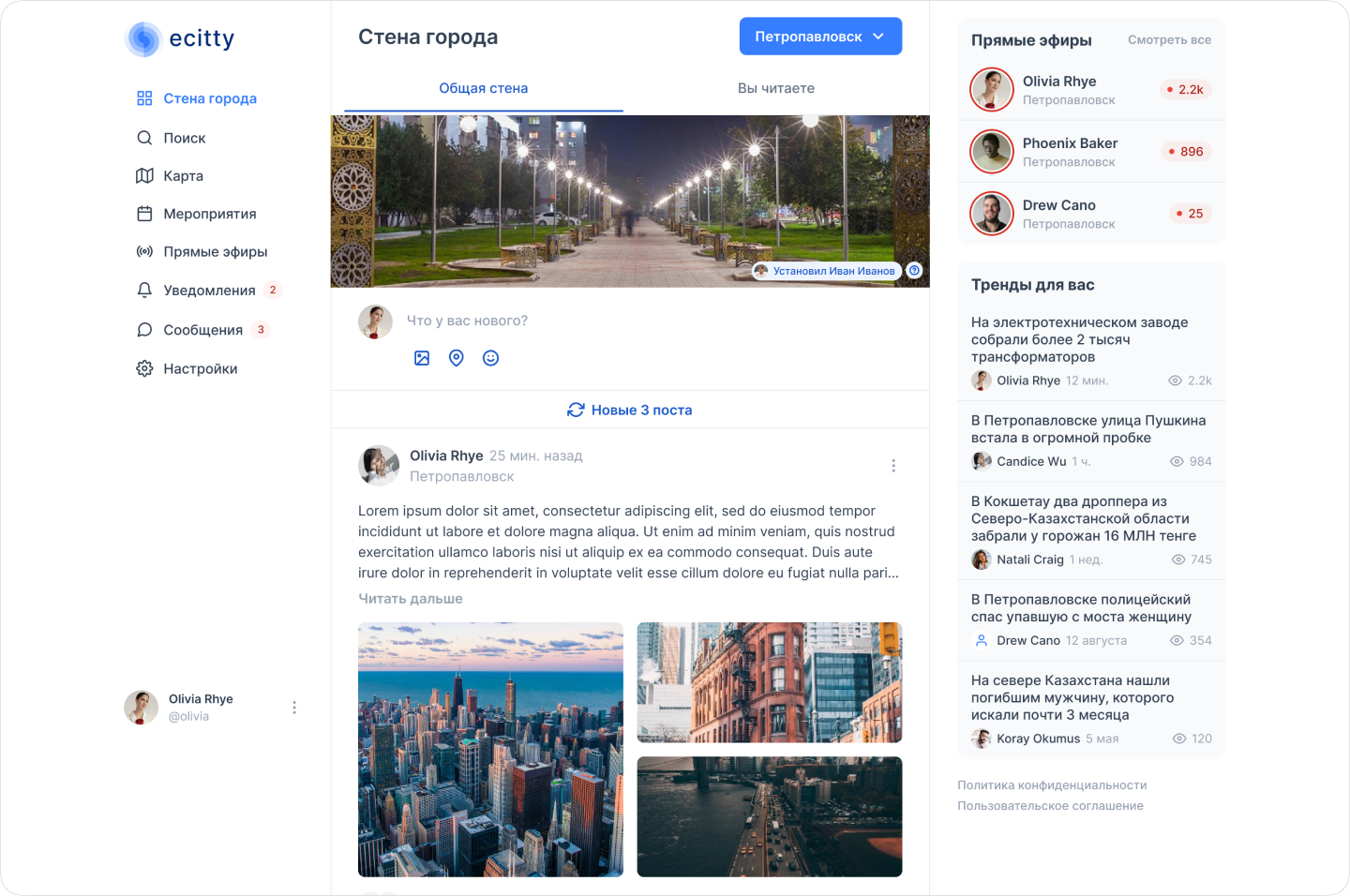Open Сообщения messages in sidebar
The image size is (1350, 896).
[202, 330]
